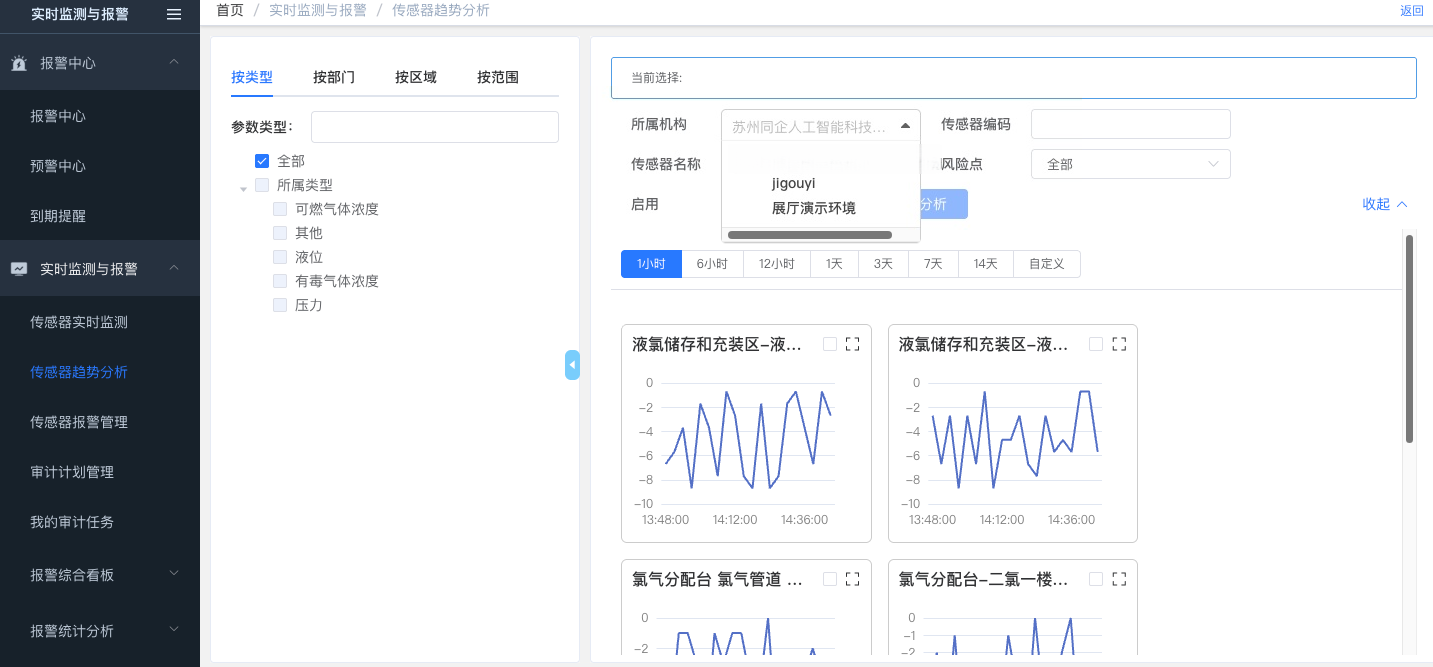Click the alarm center siren icon
1433x667 pixels.
(x=19, y=63)
